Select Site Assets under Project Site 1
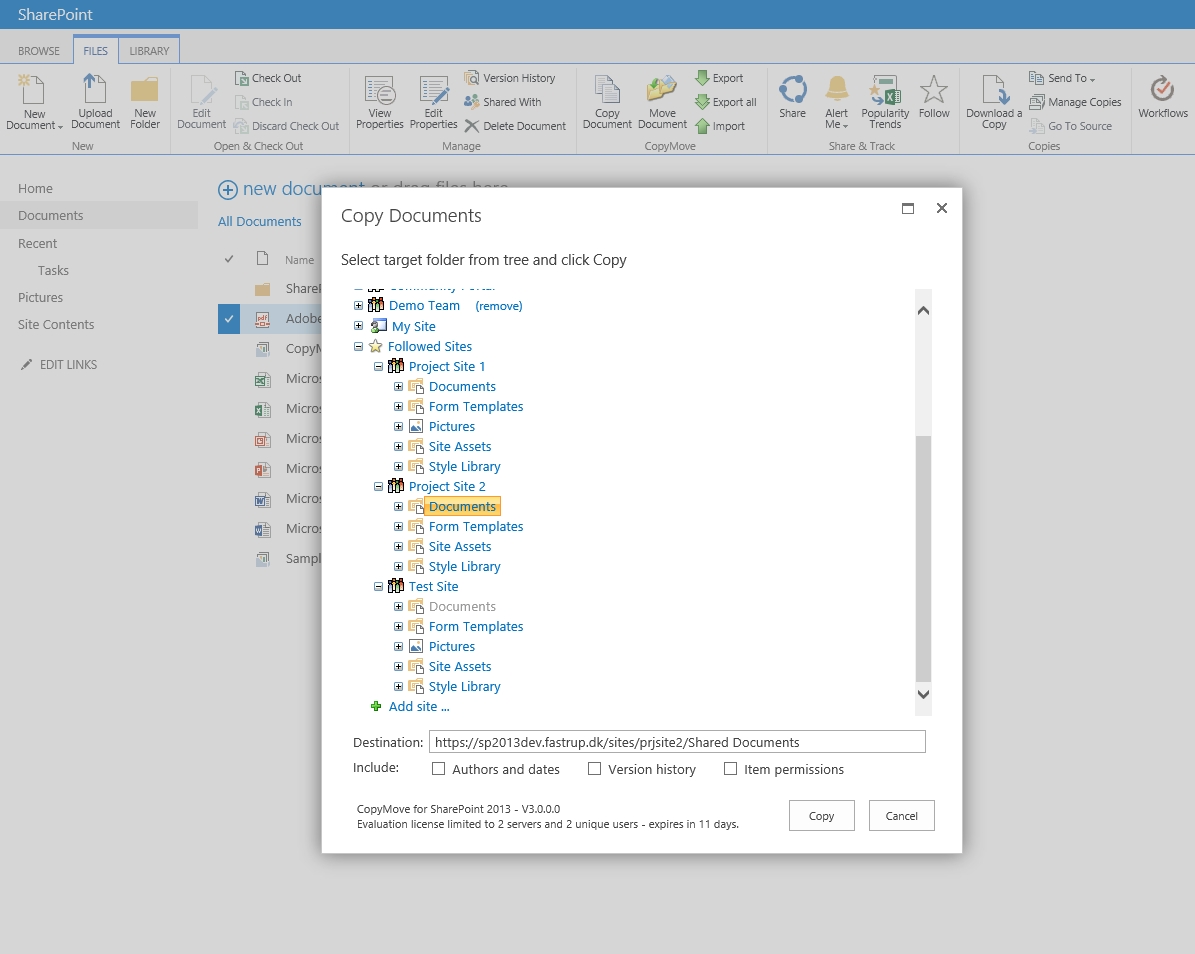This screenshot has width=1195, height=954. pos(460,446)
